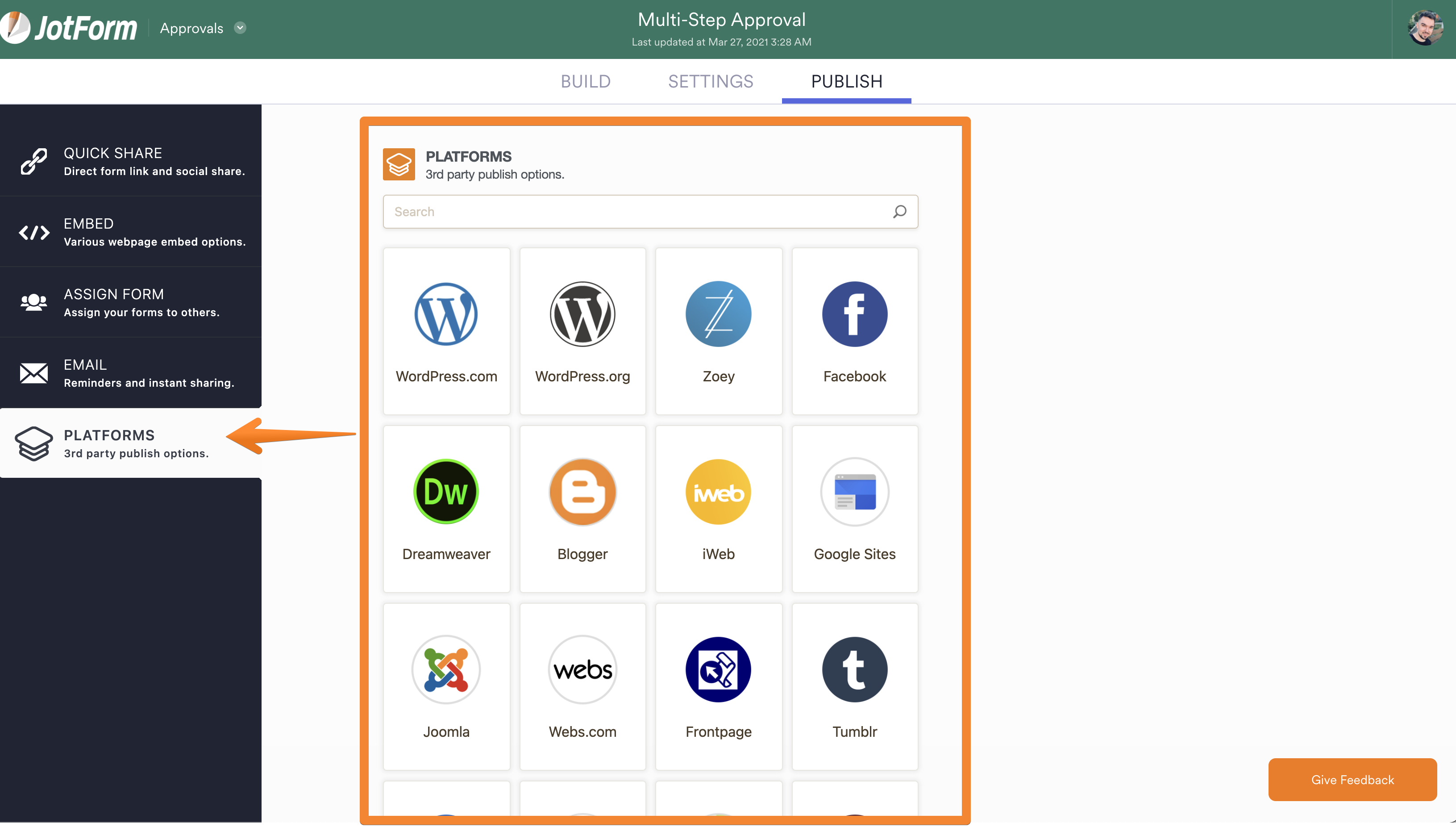Click the Quick Share chain link icon

(33, 161)
